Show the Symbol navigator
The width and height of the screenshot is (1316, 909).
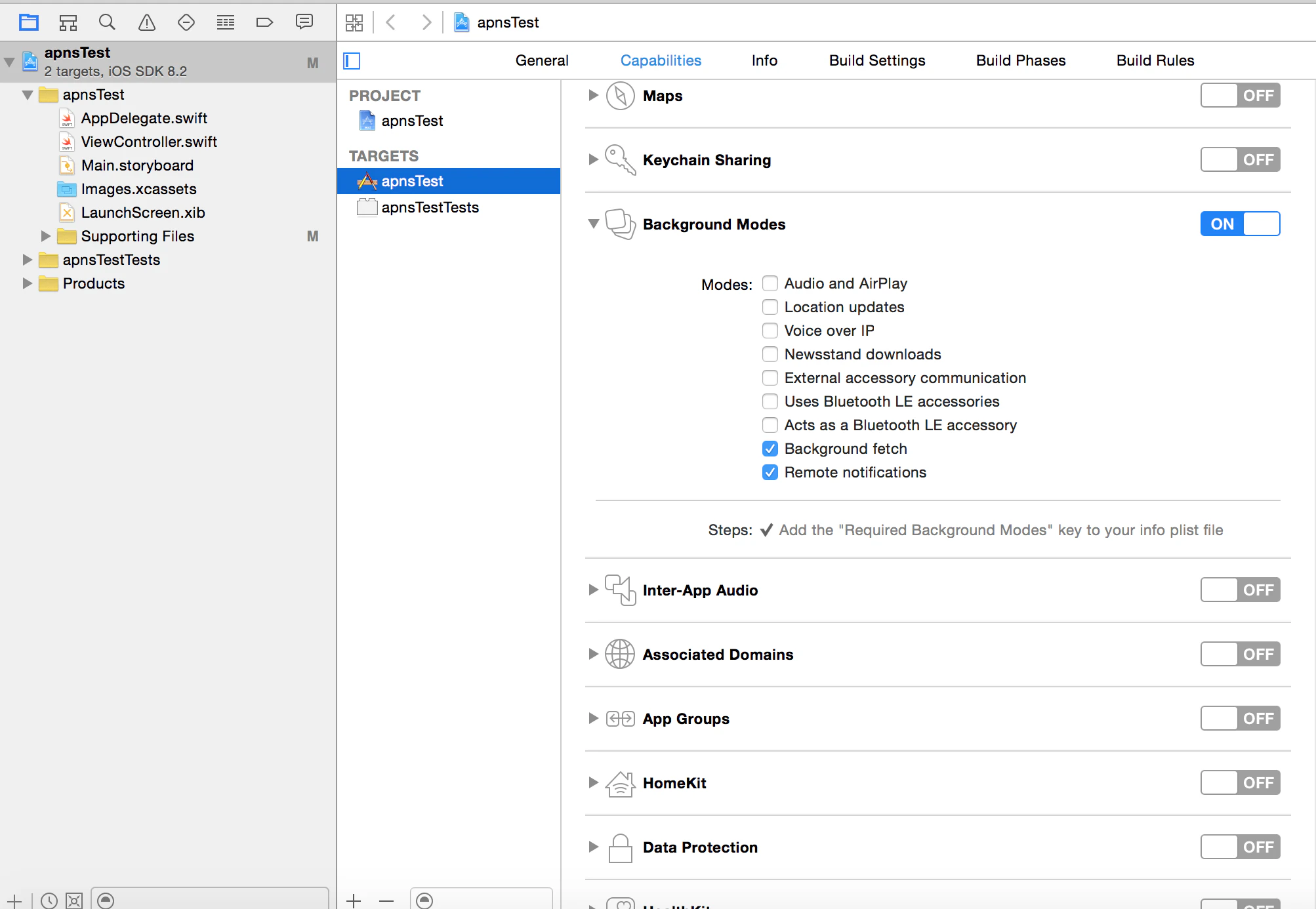coord(68,22)
